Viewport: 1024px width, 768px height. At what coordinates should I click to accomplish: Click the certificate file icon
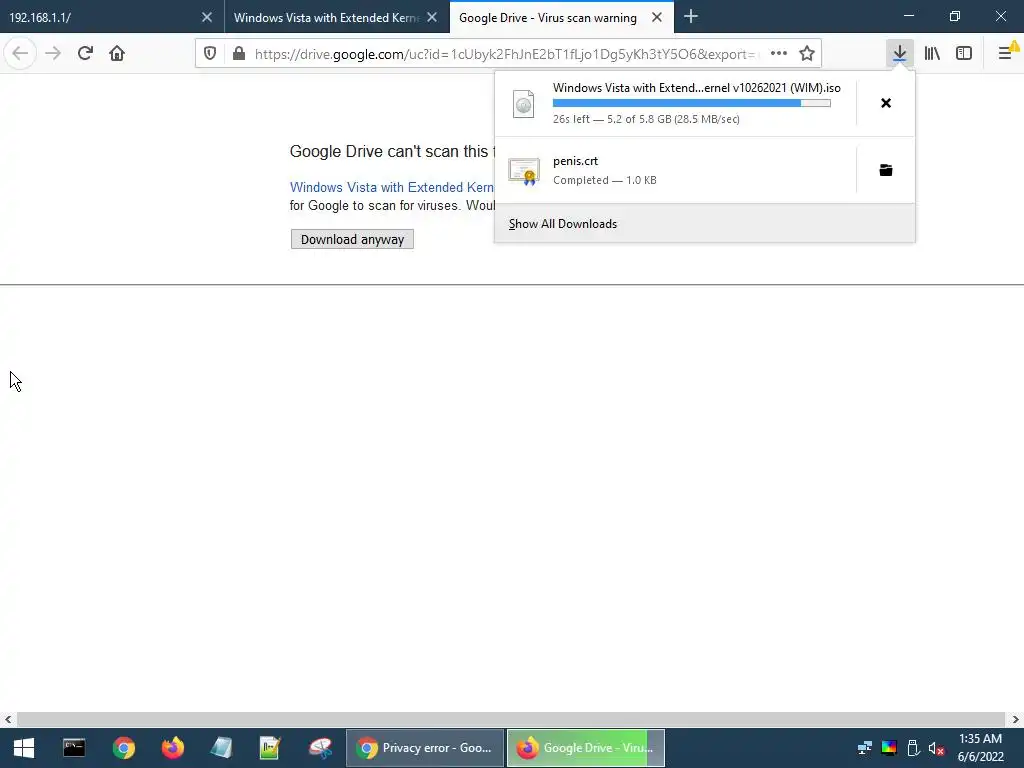(x=524, y=171)
